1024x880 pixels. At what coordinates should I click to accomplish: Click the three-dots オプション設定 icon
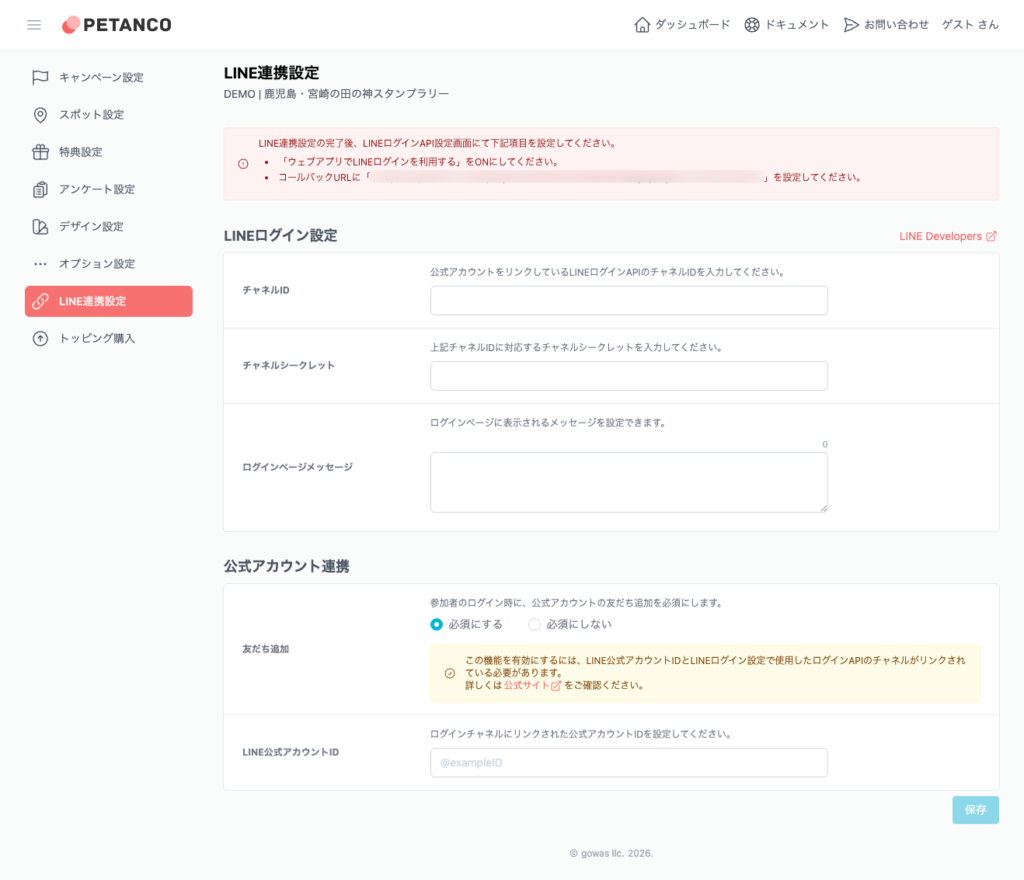[x=39, y=264]
